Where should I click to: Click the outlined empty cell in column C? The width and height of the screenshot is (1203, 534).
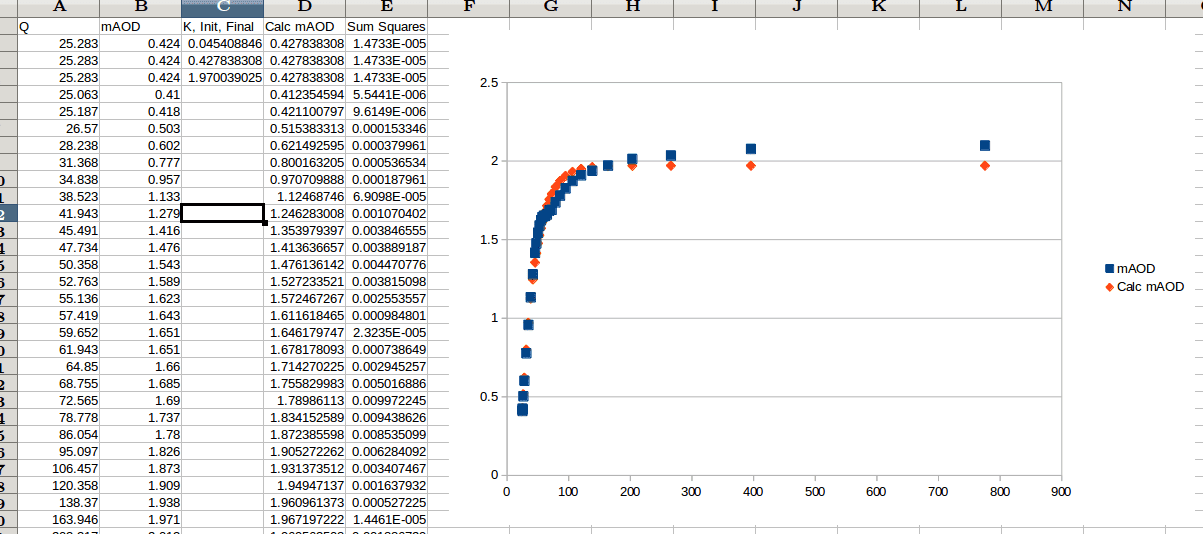[x=222, y=213]
